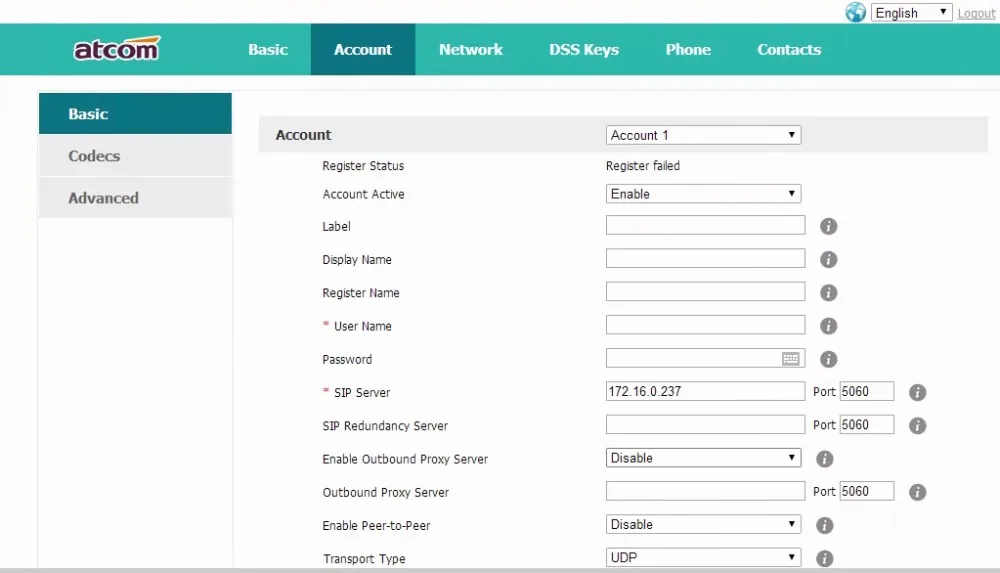Switch to the Network tab
Screen dimensions: 1000x573
[471, 49]
